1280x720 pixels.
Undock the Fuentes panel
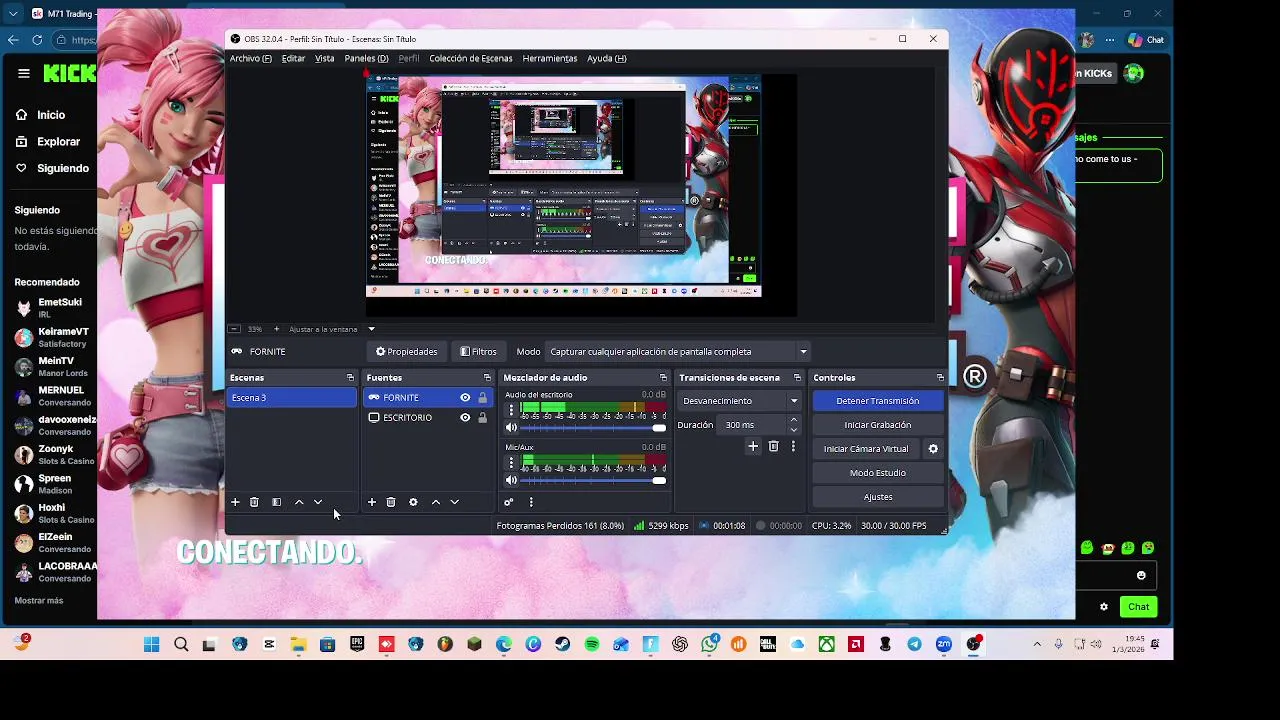click(x=487, y=378)
